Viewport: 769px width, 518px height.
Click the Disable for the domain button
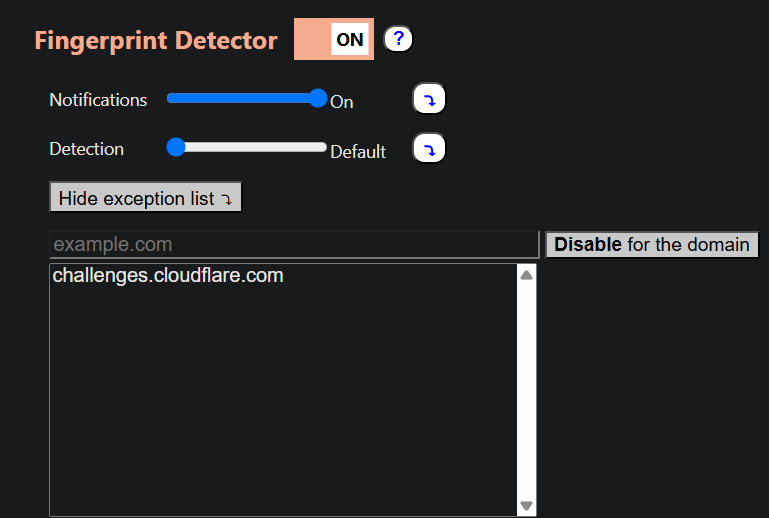652,244
